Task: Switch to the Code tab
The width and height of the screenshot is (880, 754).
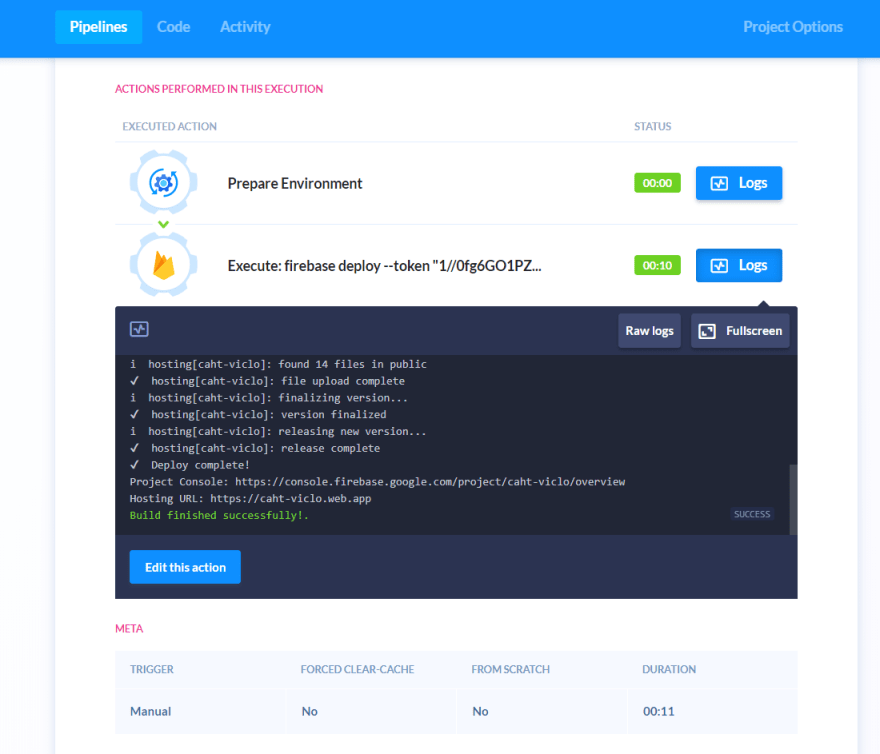Action: (173, 27)
